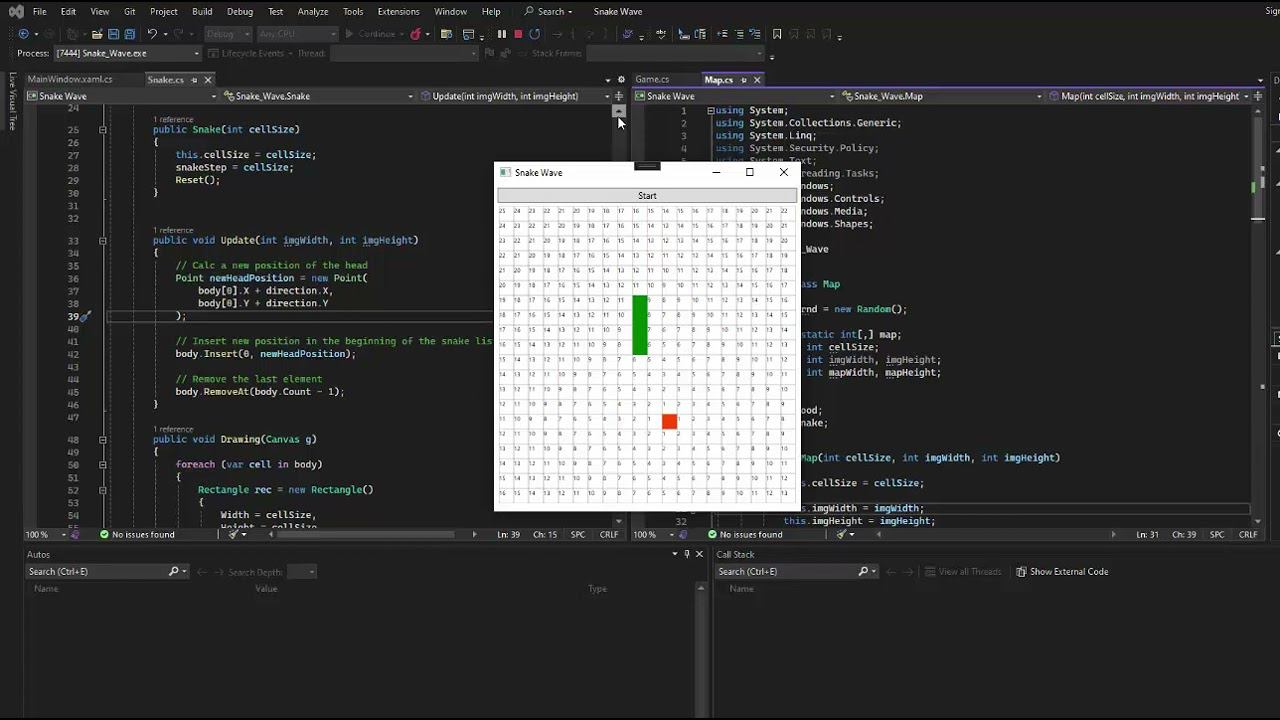Click left editor No issues found indicator
This screenshot has height=720, width=1280.
click(137, 535)
